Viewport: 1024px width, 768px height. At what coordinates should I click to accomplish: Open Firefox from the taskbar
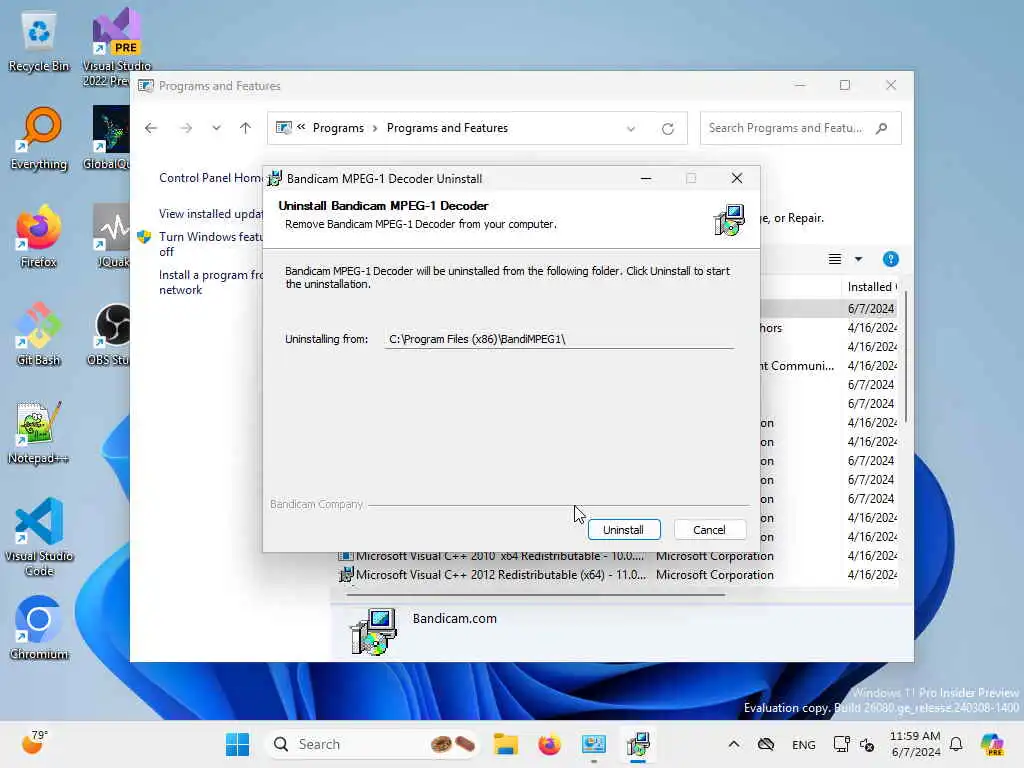(x=549, y=744)
